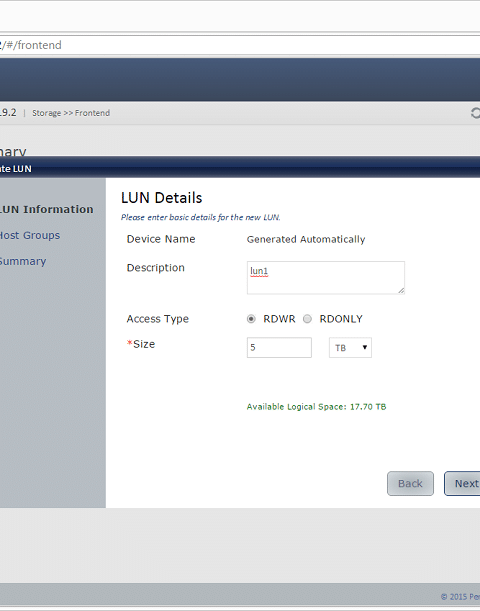
Task: Click the refresh icon in the breadcrumb bar
Action: [x=475, y=113]
